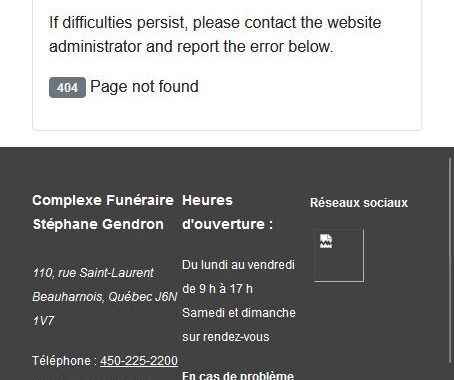Select the 'Beauharnois, Québec J6N' address line
The image size is (454, 380).
point(105,297)
